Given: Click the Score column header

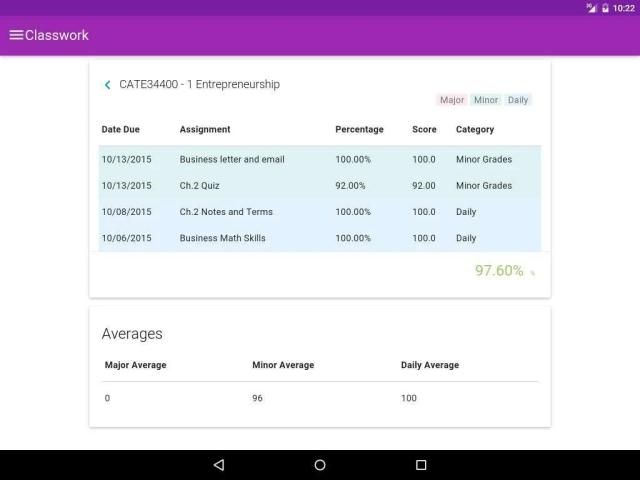Looking at the screenshot, I should 424,129.
